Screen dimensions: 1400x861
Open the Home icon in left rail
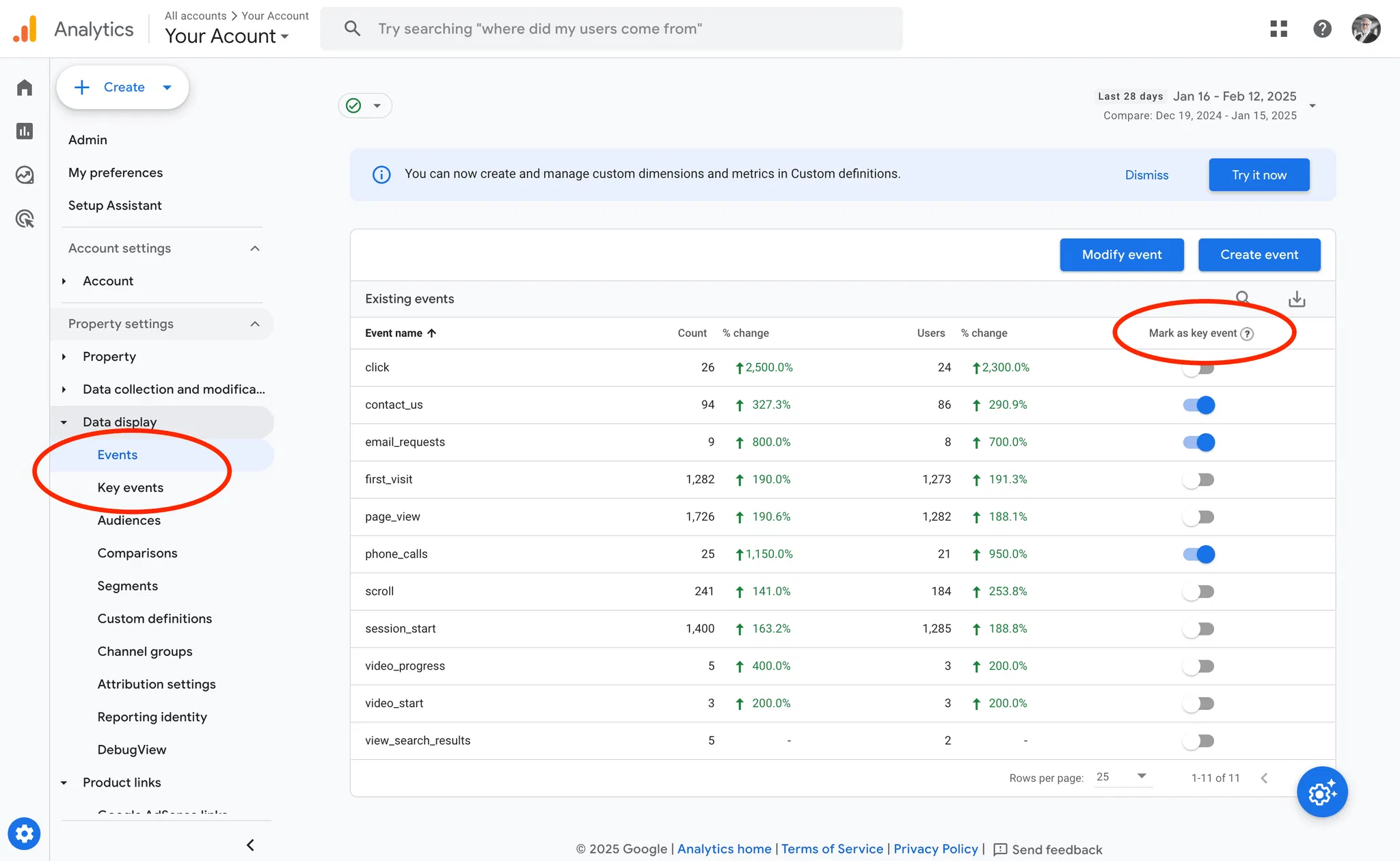tap(25, 87)
